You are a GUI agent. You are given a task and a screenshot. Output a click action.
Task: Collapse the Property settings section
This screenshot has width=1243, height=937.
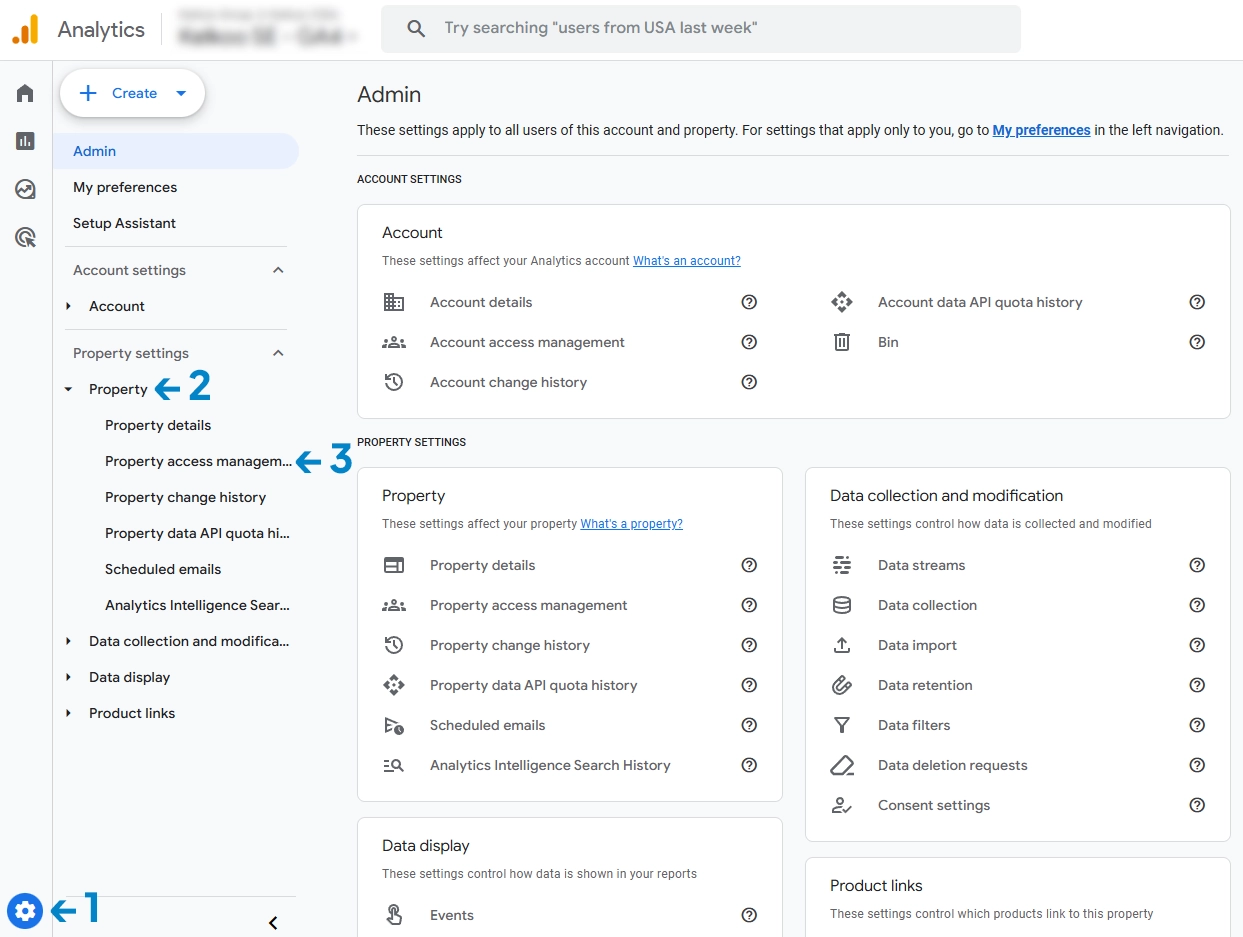278,353
